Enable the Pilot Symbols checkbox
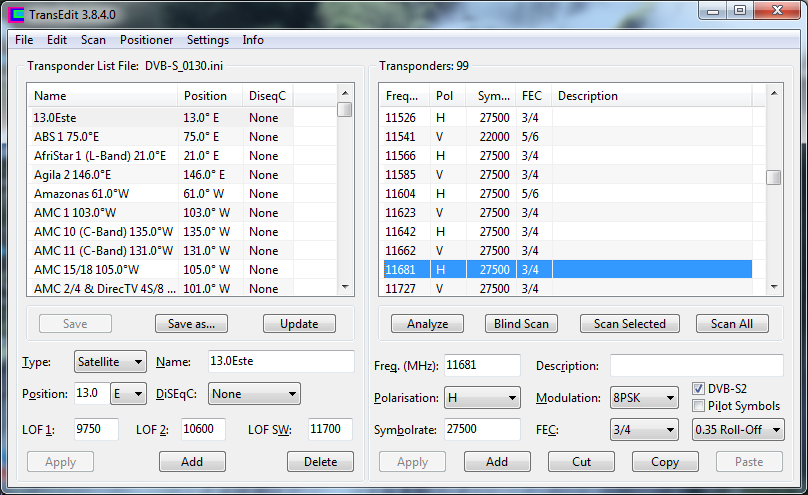Screen dimensions: 808x495 [x=700, y=406]
